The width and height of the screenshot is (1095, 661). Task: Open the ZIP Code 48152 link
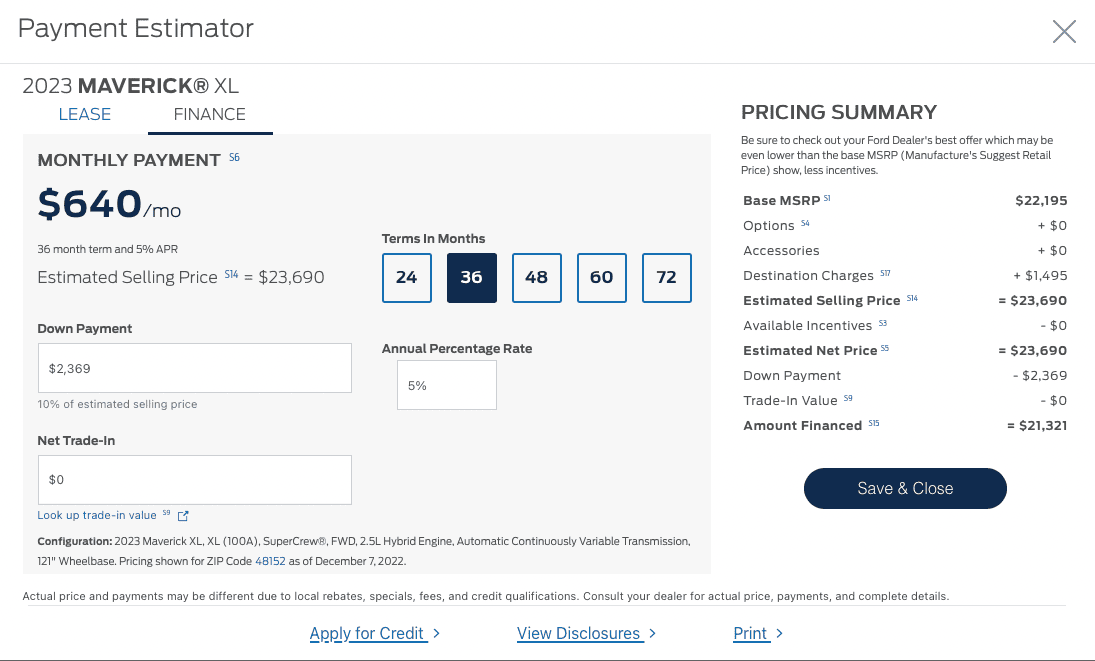[270, 561]
